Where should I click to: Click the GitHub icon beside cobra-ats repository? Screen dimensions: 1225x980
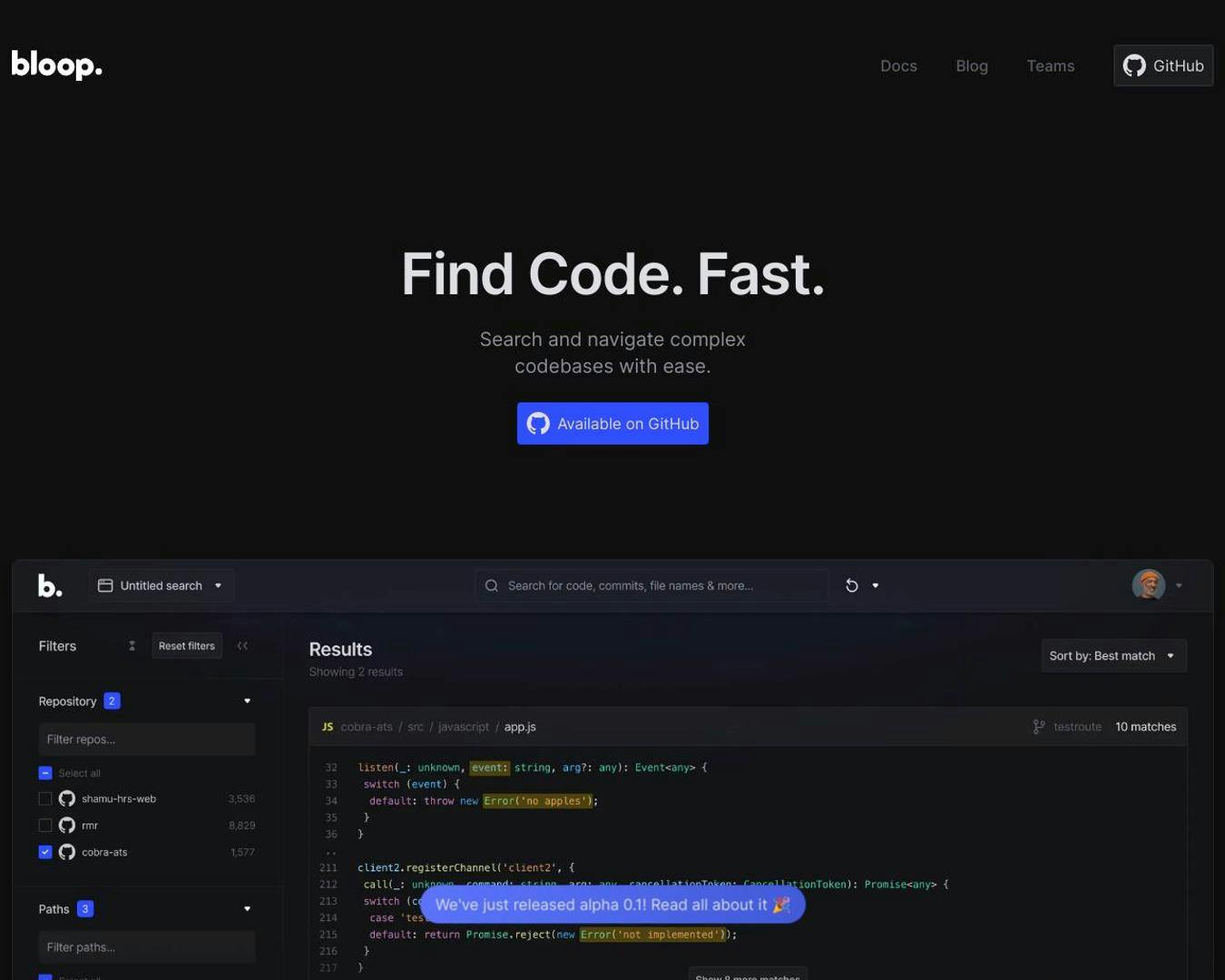tap(66, 852)
